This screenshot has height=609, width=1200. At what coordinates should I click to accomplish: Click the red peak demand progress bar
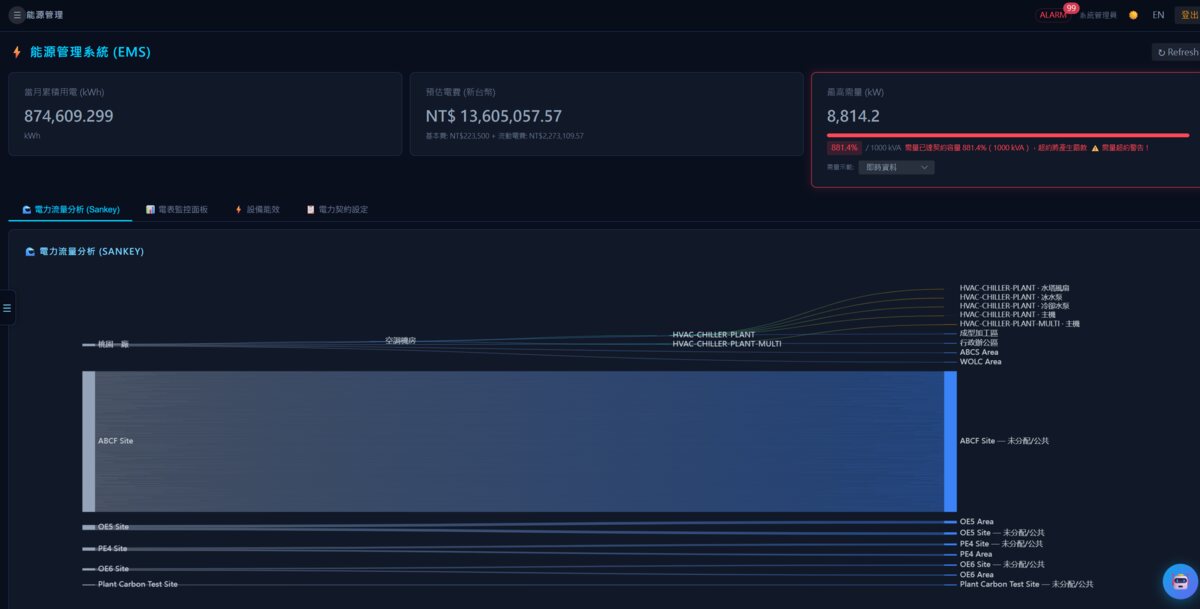coord(1008,135)
